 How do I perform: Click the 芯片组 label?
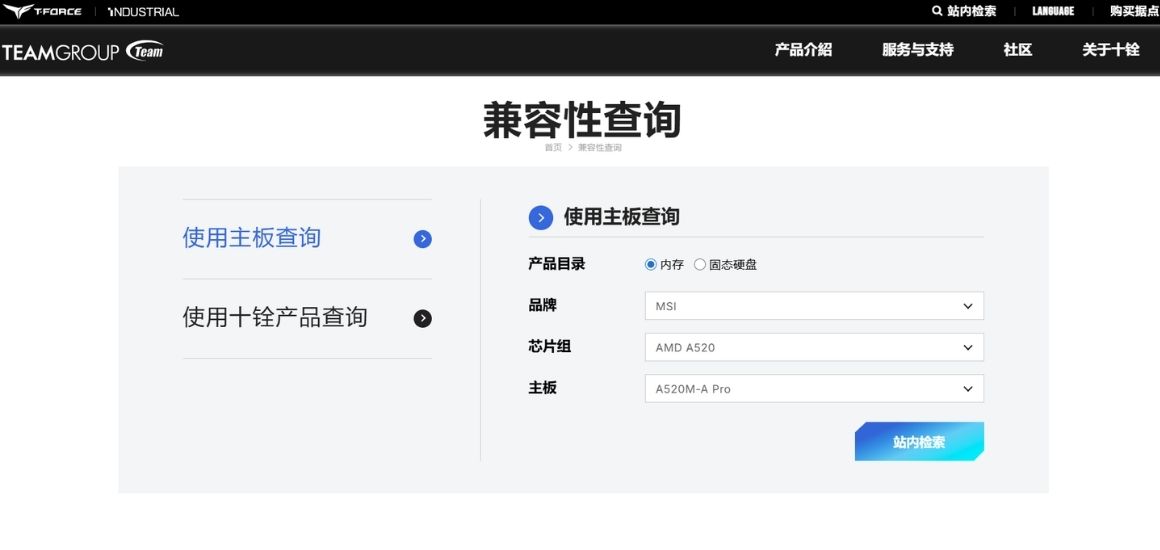(550, 346)
